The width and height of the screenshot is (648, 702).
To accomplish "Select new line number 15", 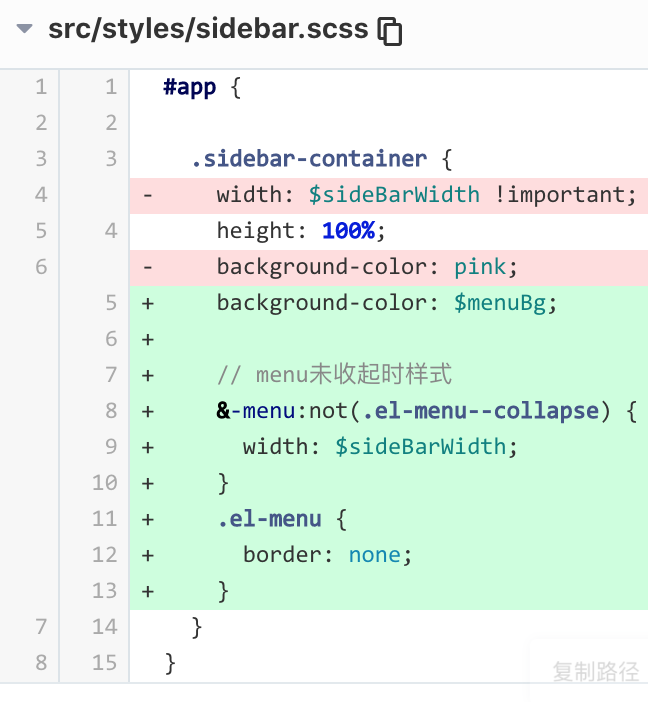I will (x=105, y=663).
